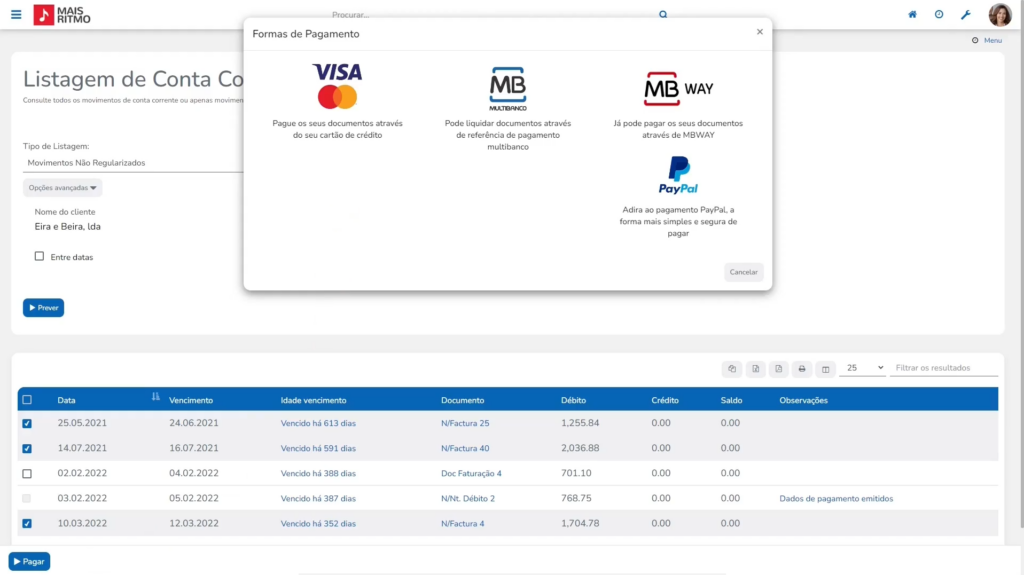Enable the Entre datas checkbox
This screenshot has height=575, width=1024.
point(39,256)
